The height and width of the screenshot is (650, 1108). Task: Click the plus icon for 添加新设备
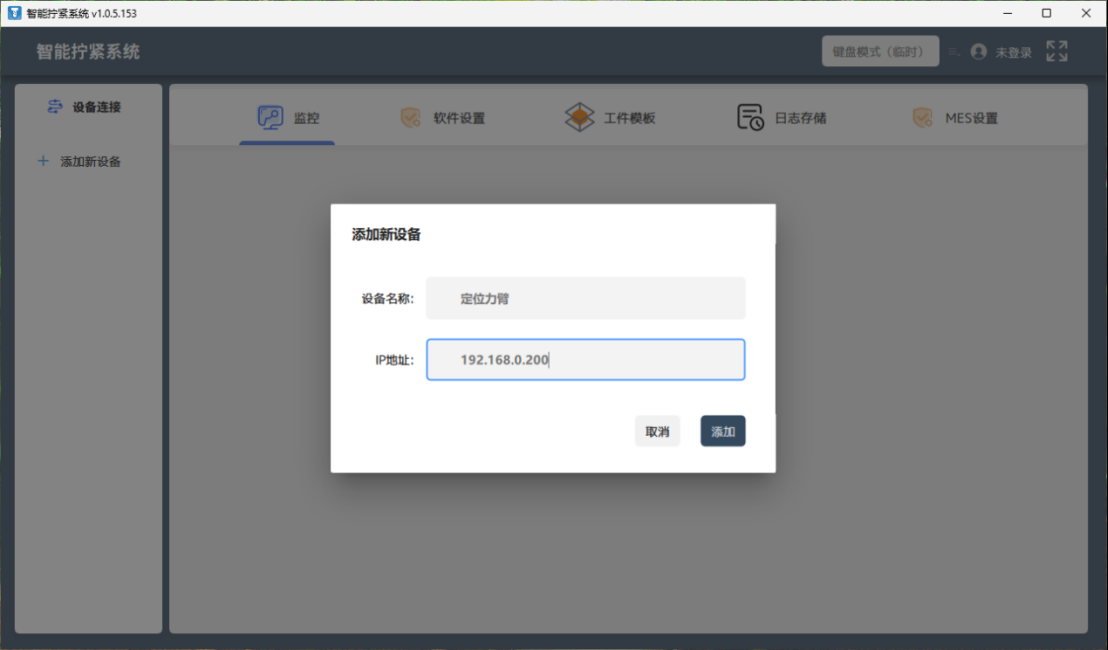pyautogui.click(x=43, y=161)
